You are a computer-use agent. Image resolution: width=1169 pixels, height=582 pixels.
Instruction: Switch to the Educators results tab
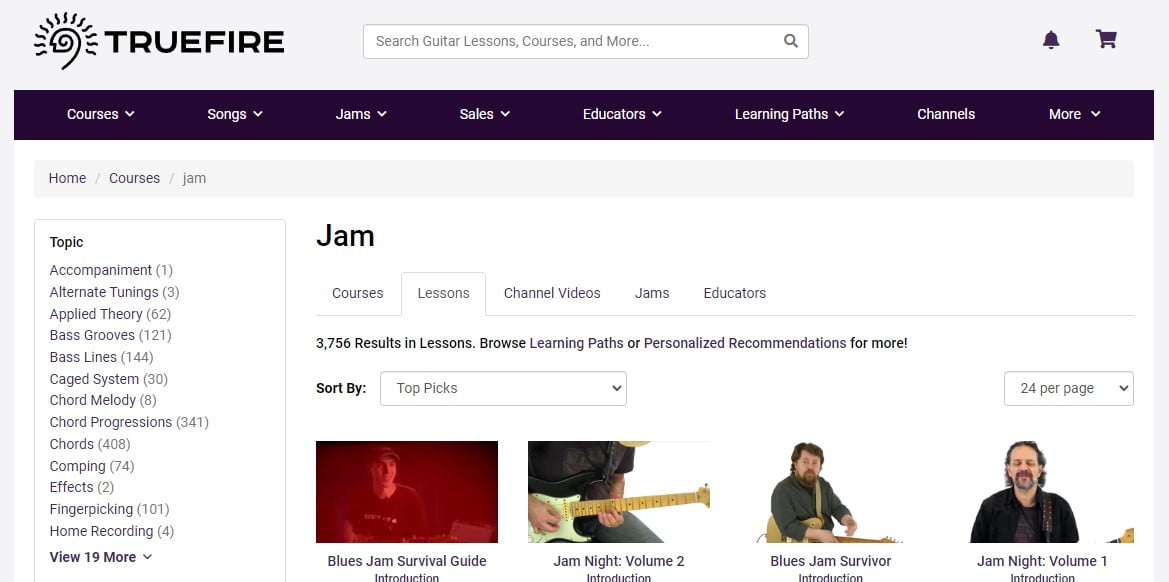click(734, 293)
